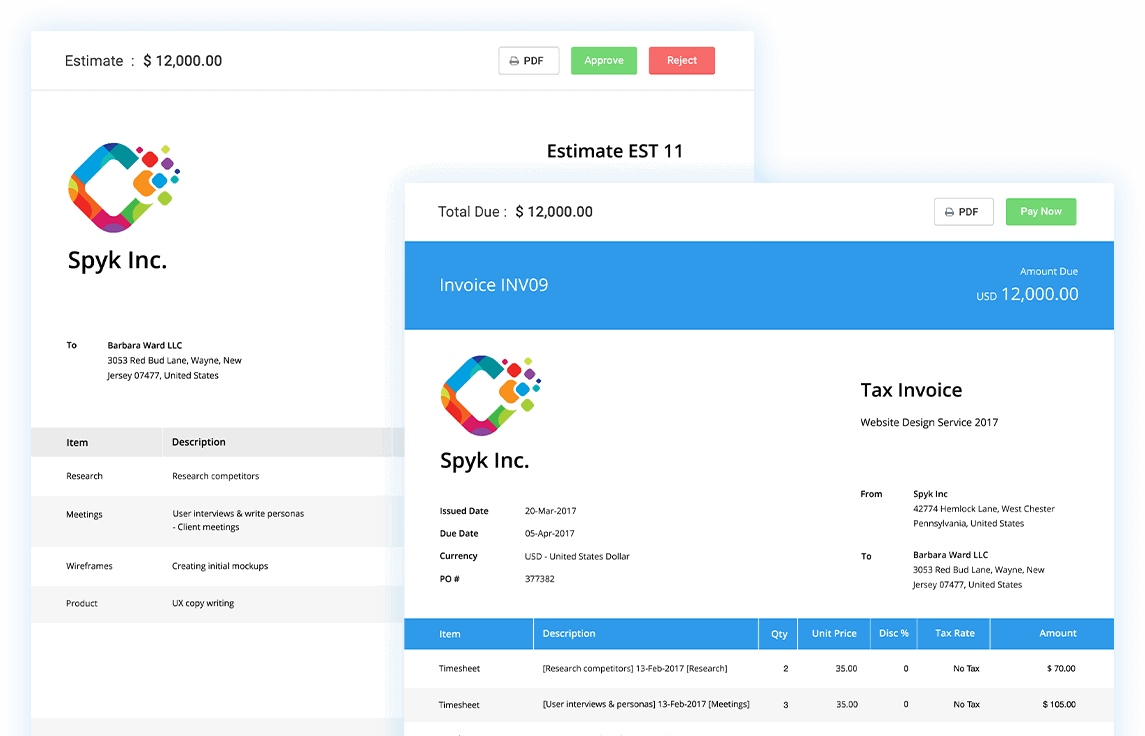Click the Unit Price column header
The image size is (1145, 736).
tap(834, 634)
